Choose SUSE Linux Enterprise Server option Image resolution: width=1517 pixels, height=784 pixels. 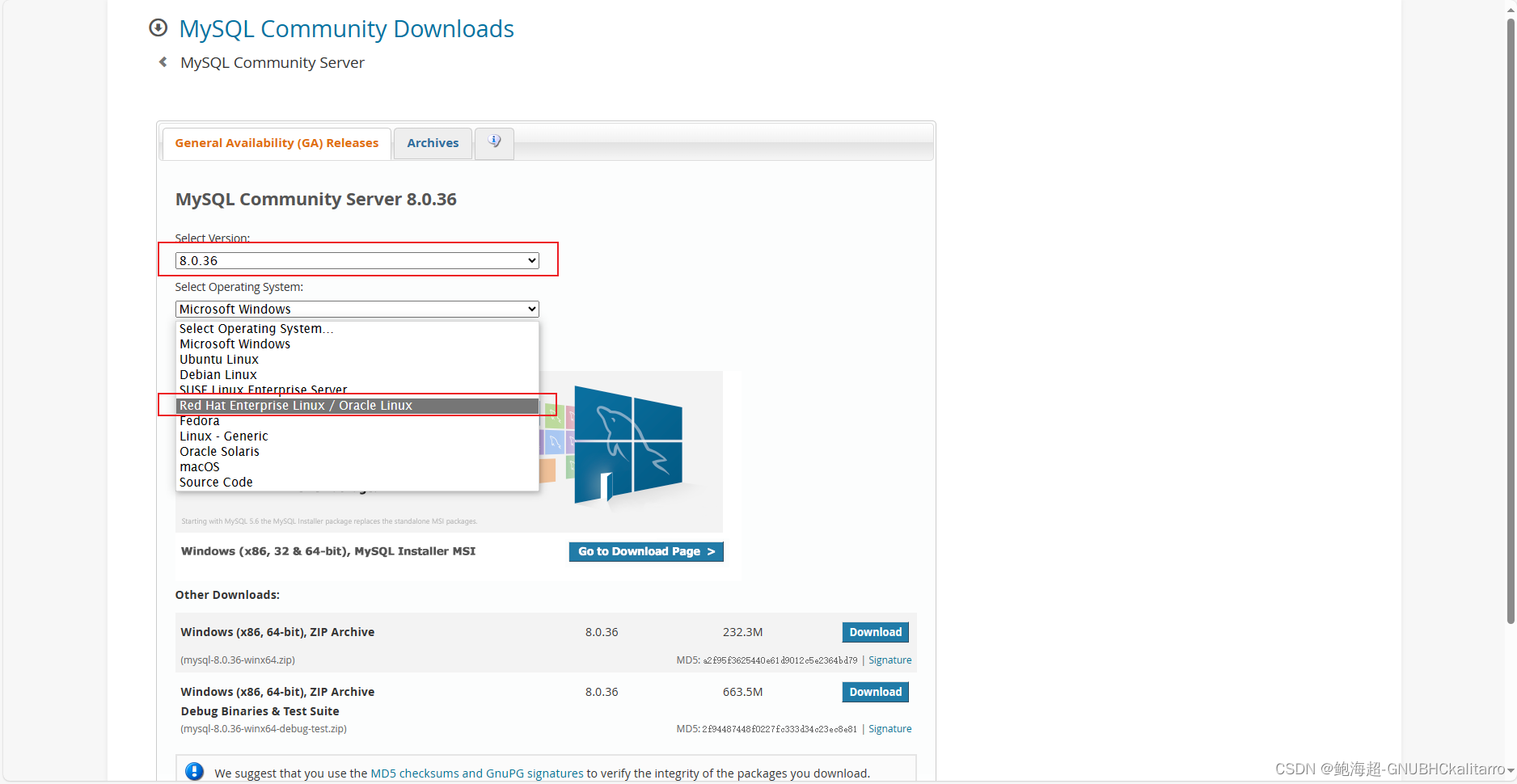click(x=357, y=390)
